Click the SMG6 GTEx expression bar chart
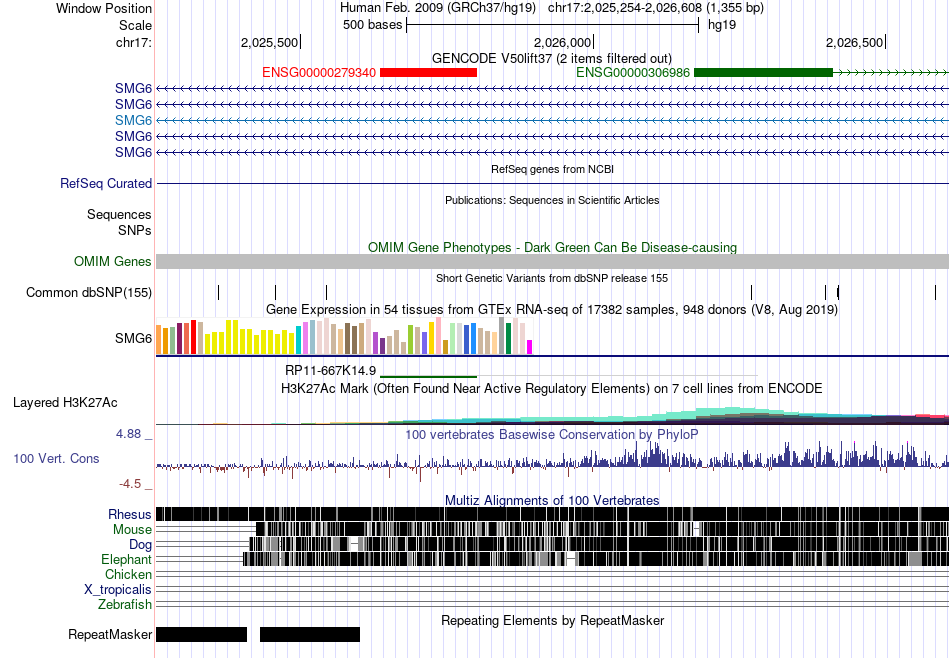Viewport: 950px width, 658px height. pyautogui.click(x=344, y=336)
